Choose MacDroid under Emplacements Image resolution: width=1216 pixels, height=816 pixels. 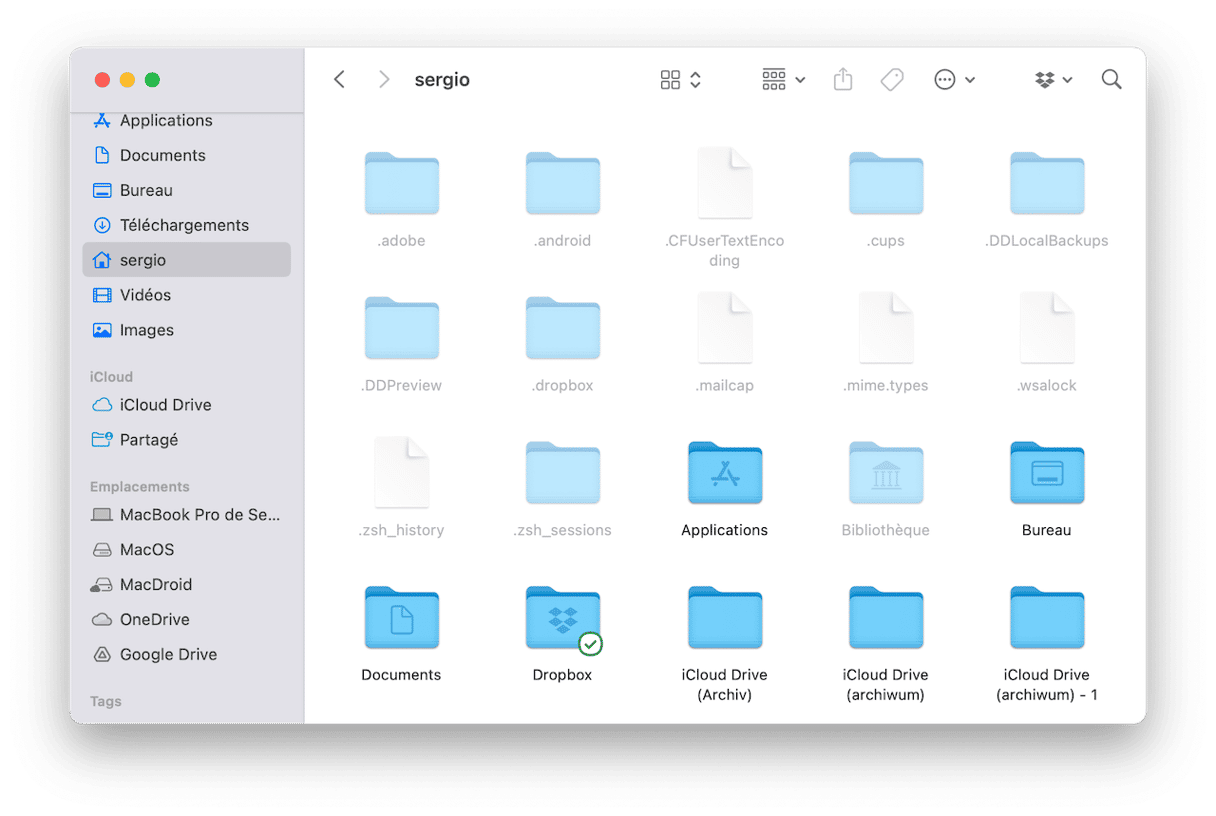[155, 585]
